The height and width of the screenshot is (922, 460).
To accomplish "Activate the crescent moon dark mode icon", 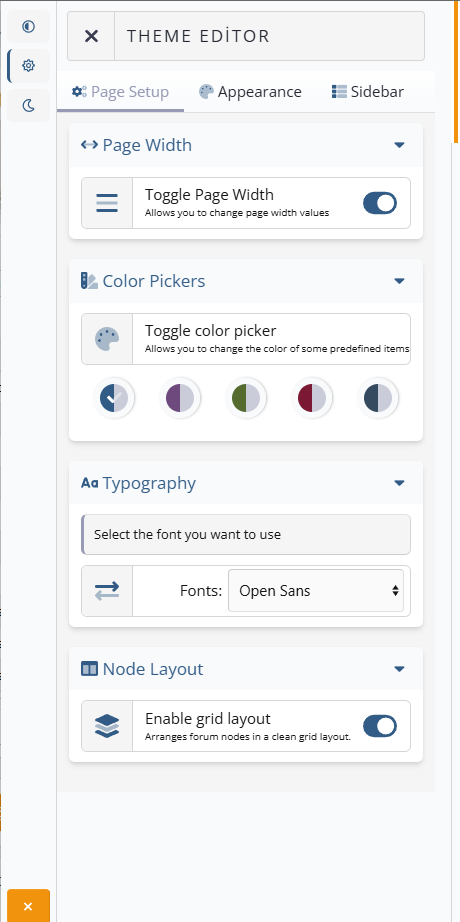I will pos(28,105).
